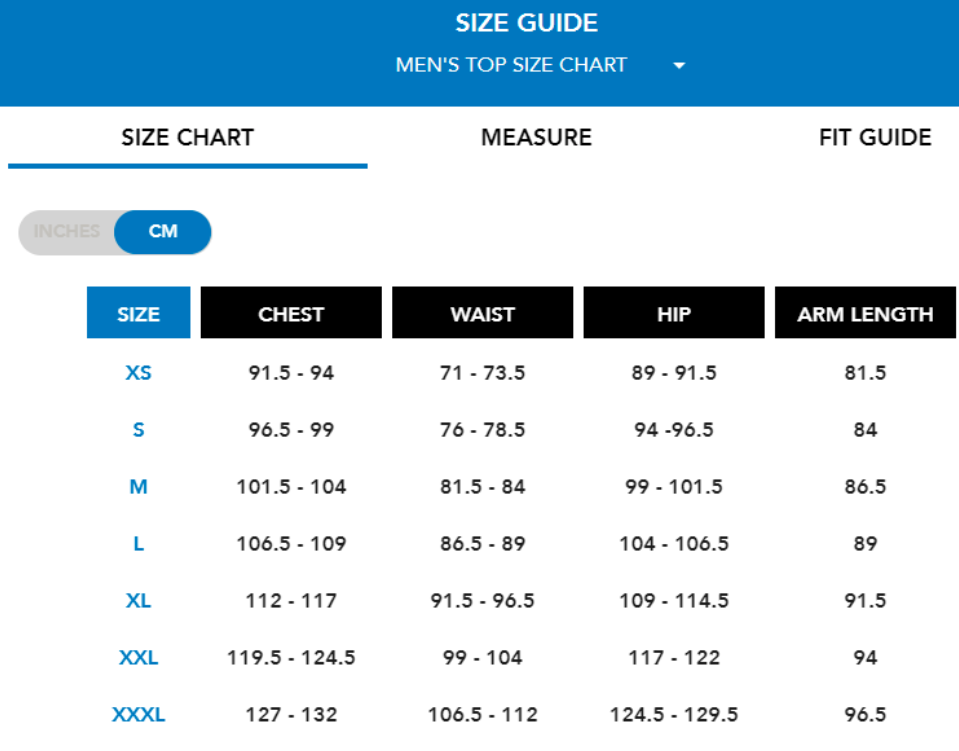Screen dimensions: 959x751
Task: Click the Arm Length column header
Action: 865,313
